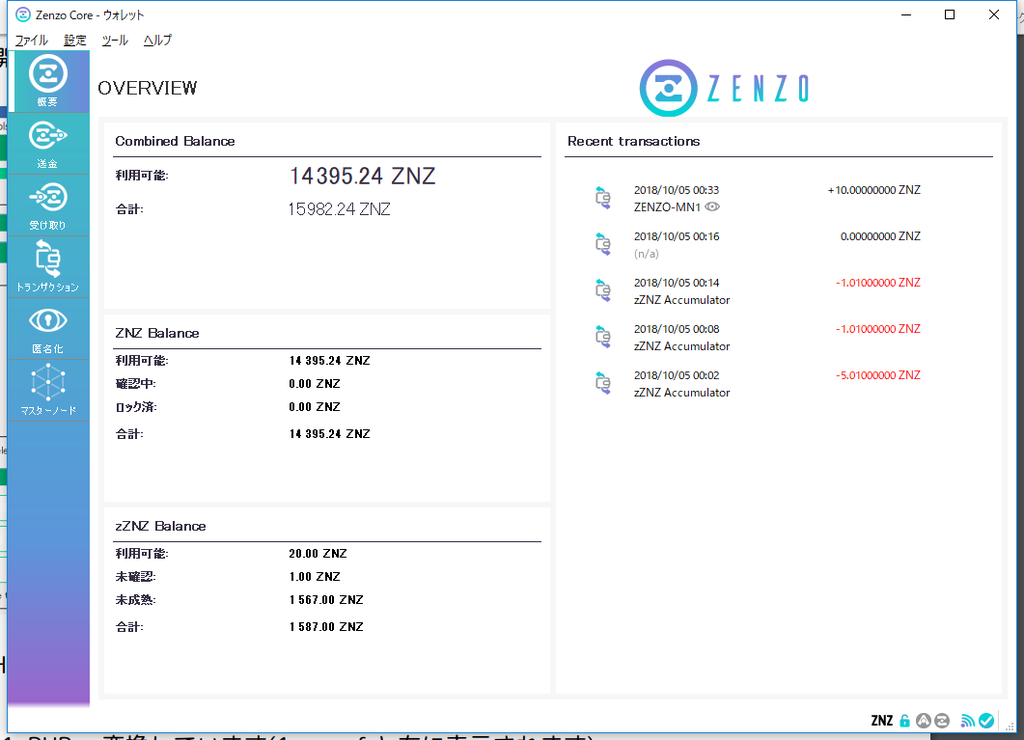Click the zZNZ unconfirmed 1.00 ZNZ value
1024x740 pixels.
(315, 577)
